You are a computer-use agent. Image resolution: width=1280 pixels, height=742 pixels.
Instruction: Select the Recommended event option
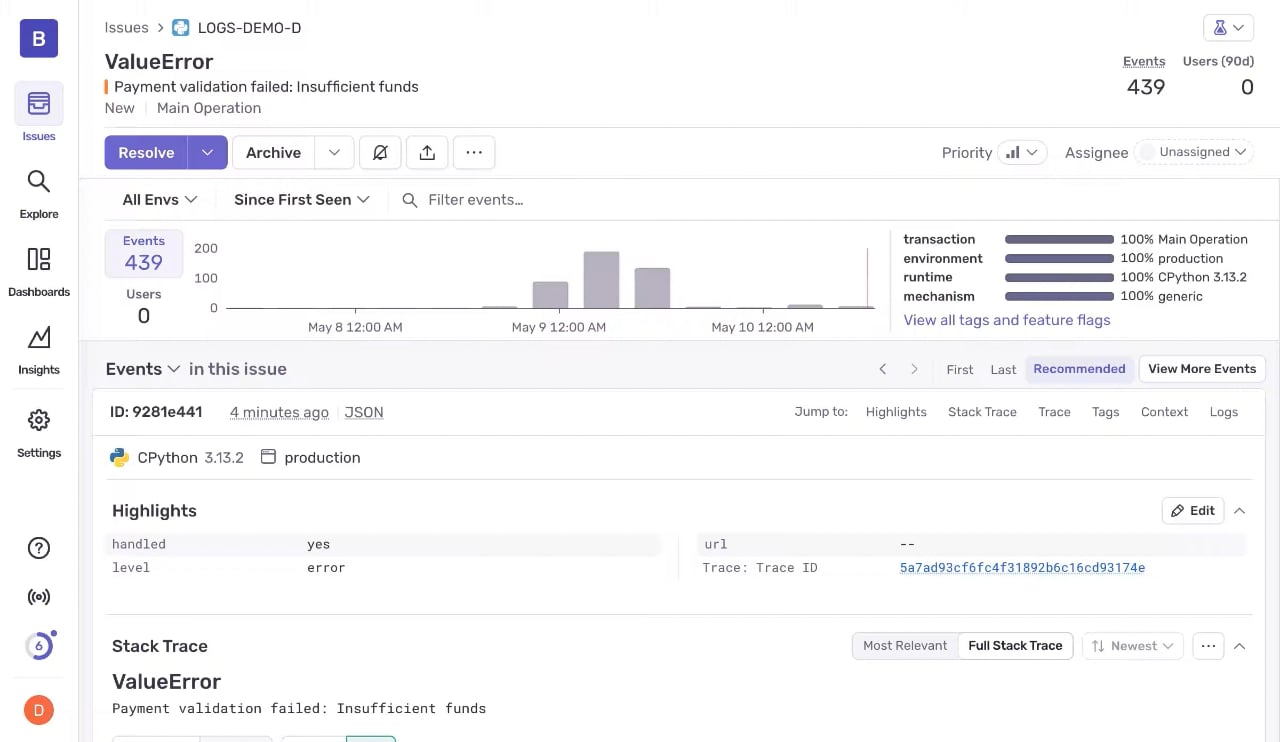1079,369
